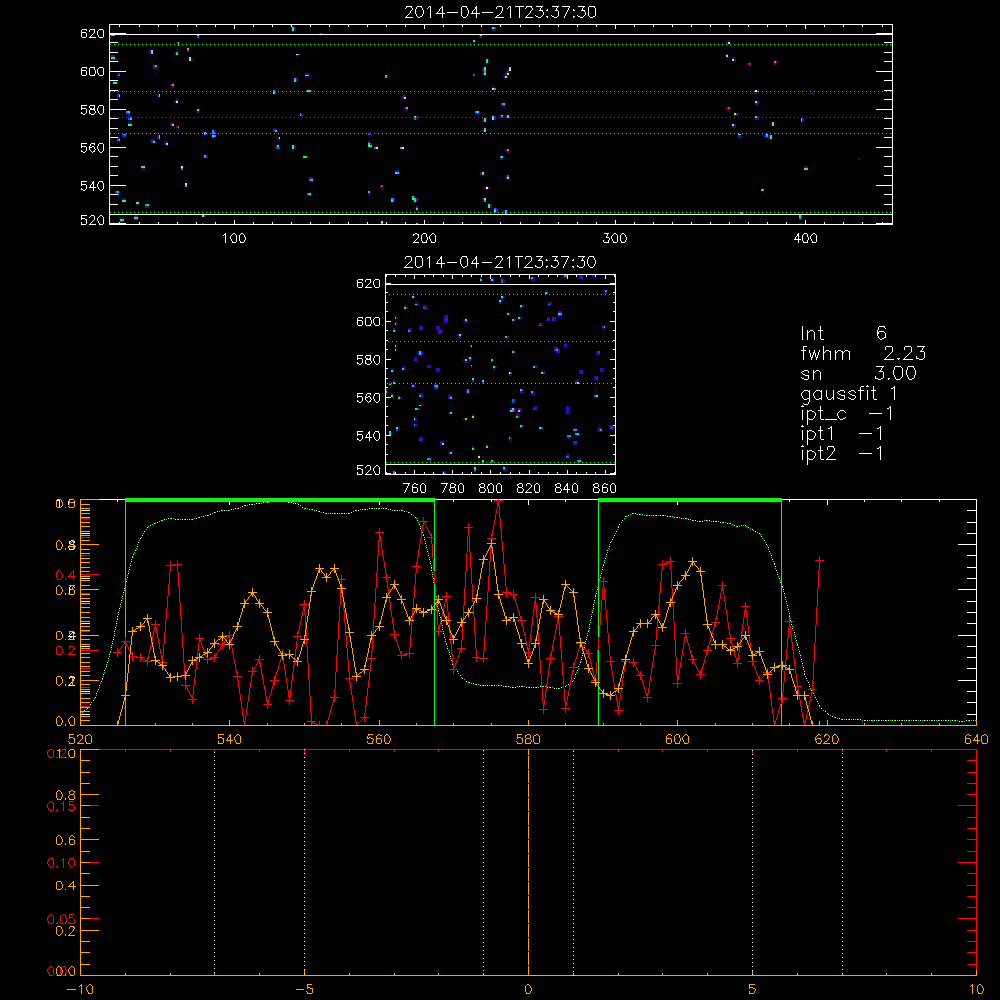Click x-axis label 200 on top plot
Screen dimensions: 1000x1000
coord(424,239)
